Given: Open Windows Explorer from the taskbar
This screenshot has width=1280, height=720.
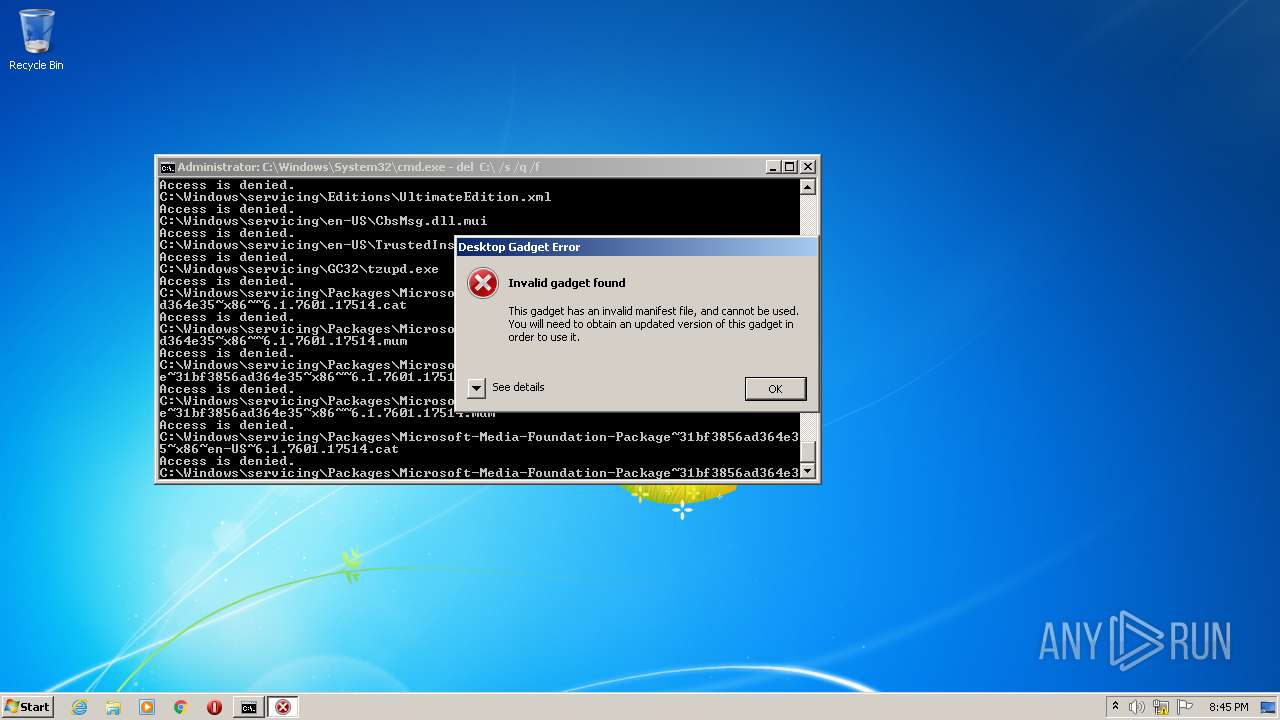Looking at the screenshot, I should pyautogui.click(x=113, y=707).
